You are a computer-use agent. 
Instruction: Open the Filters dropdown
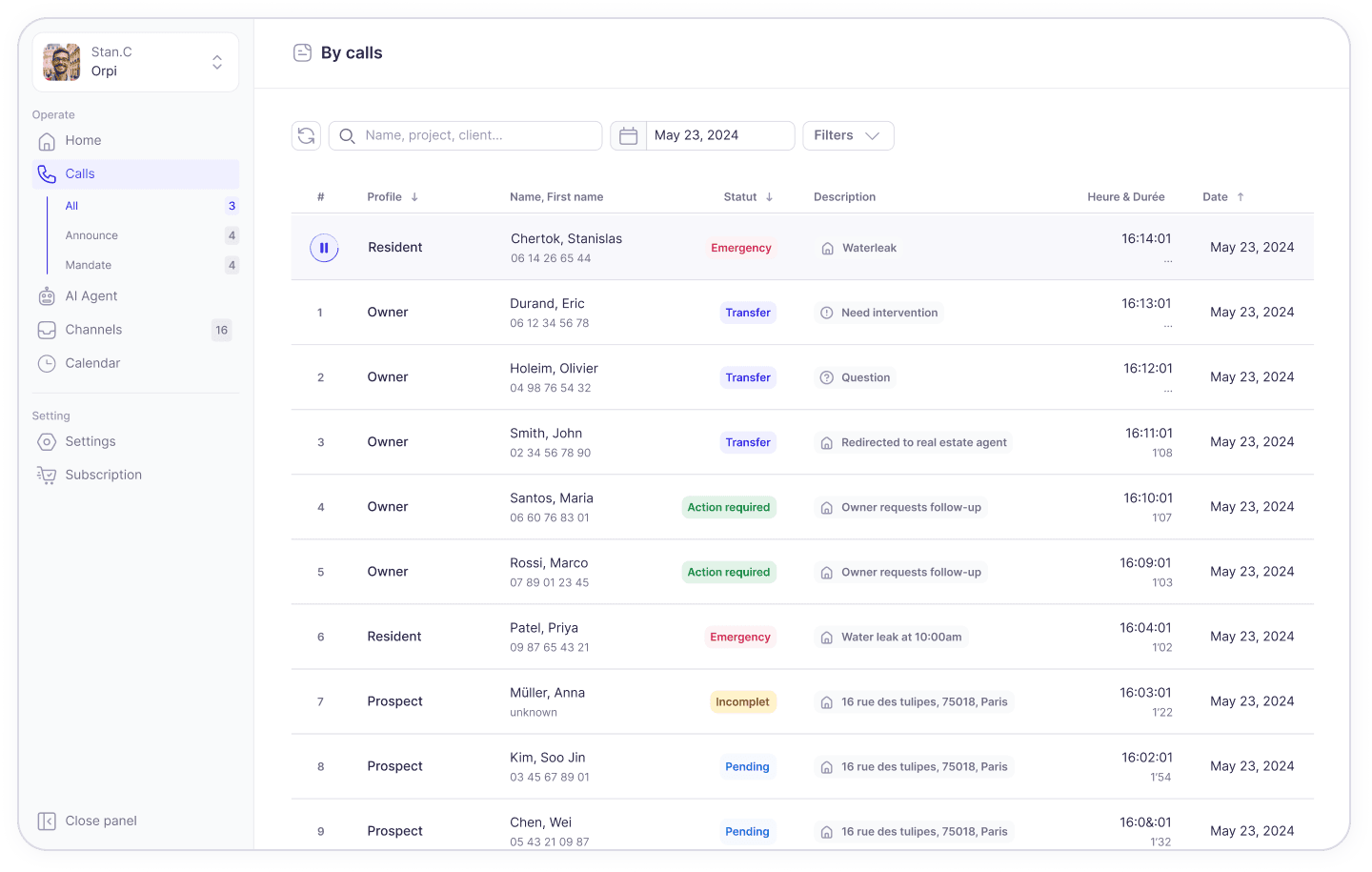[848, 135]
